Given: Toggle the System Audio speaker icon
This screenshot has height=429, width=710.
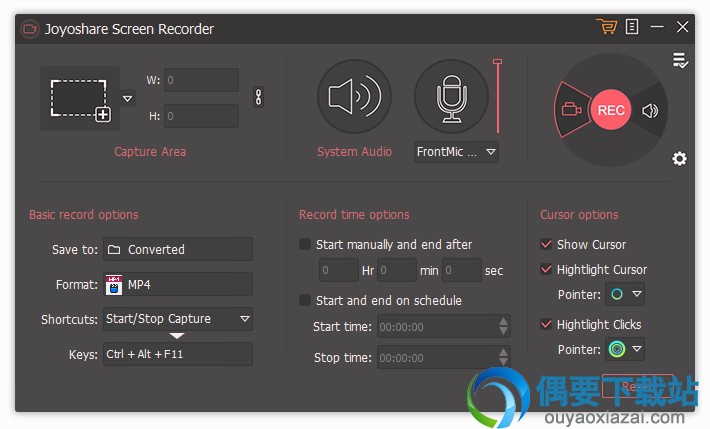Looking at the screenshot, I should pos(354,96).
